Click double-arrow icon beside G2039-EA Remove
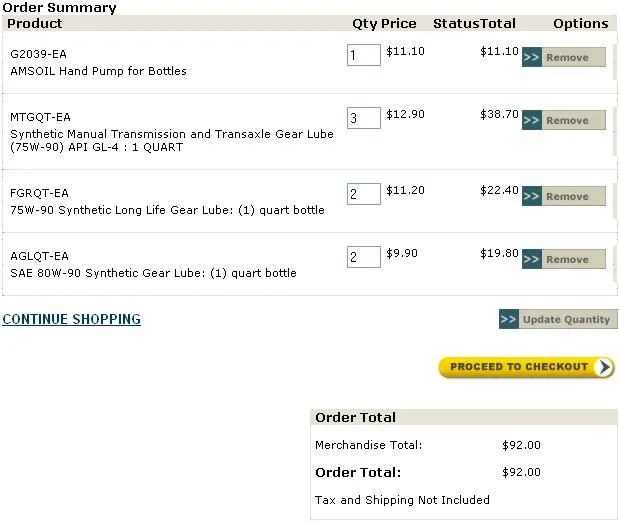 click(x=532, y=58)
